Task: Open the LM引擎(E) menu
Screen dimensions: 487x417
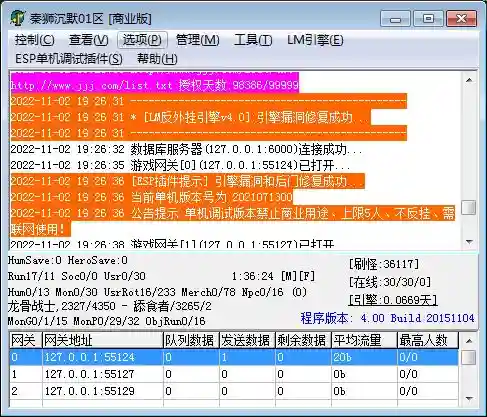Action: (x=315, y=40)
